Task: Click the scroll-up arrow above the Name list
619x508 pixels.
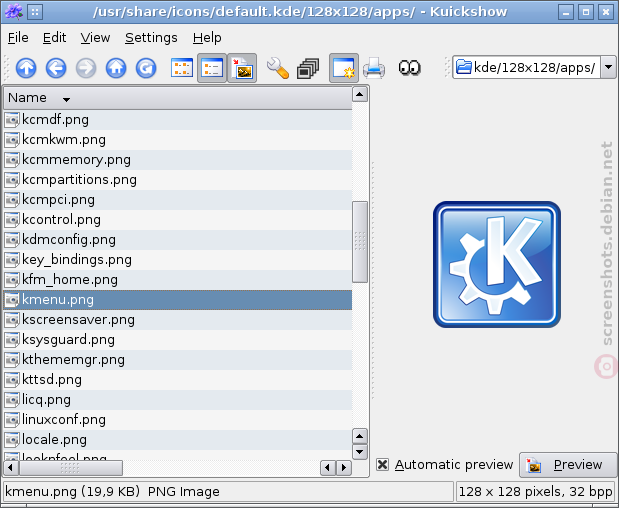Action: [360, 94]
